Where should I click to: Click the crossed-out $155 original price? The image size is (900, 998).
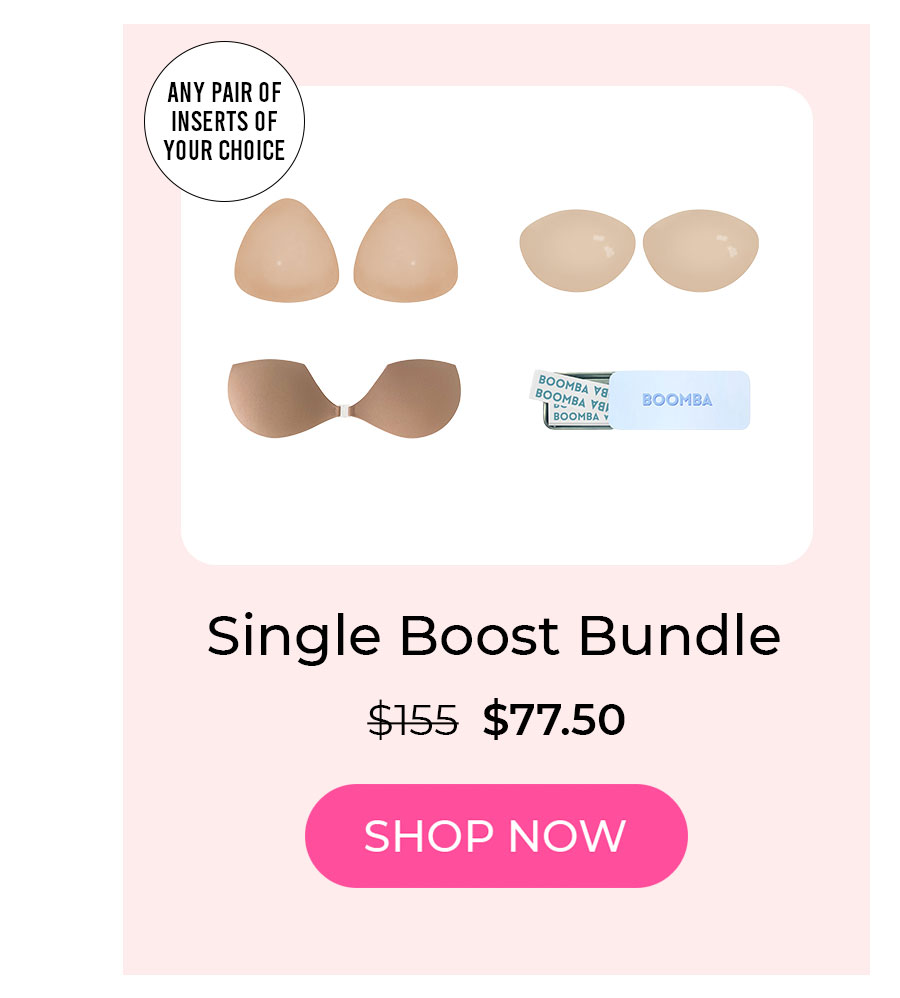(413, 720)
